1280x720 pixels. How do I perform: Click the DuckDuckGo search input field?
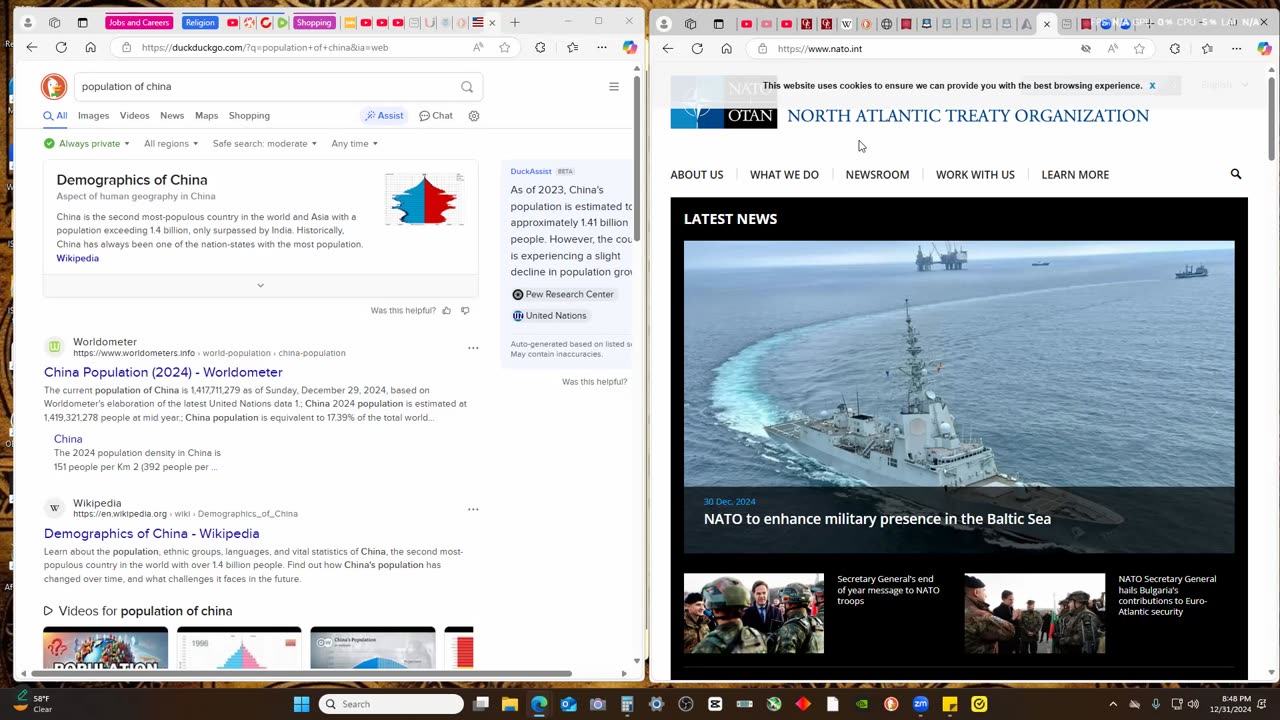(265, 87)
